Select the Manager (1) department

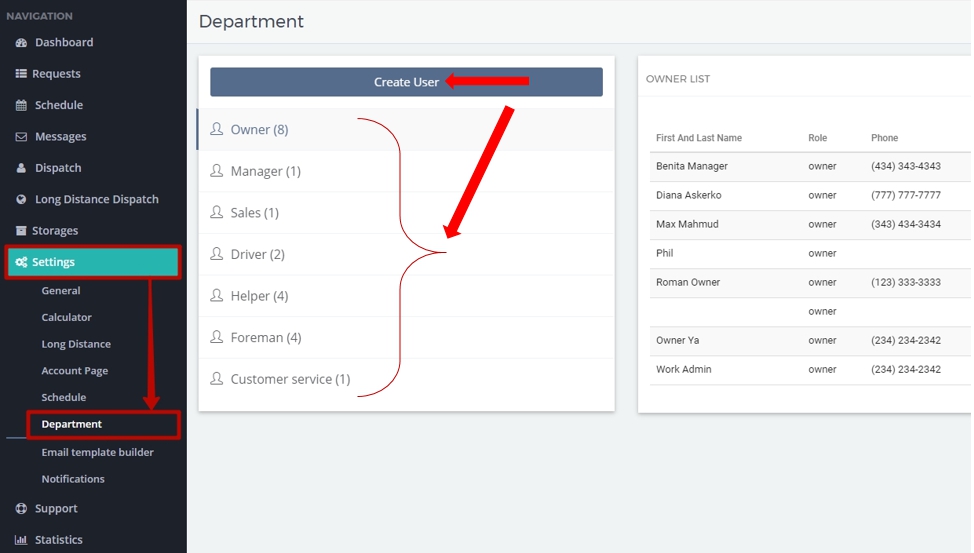406,171
